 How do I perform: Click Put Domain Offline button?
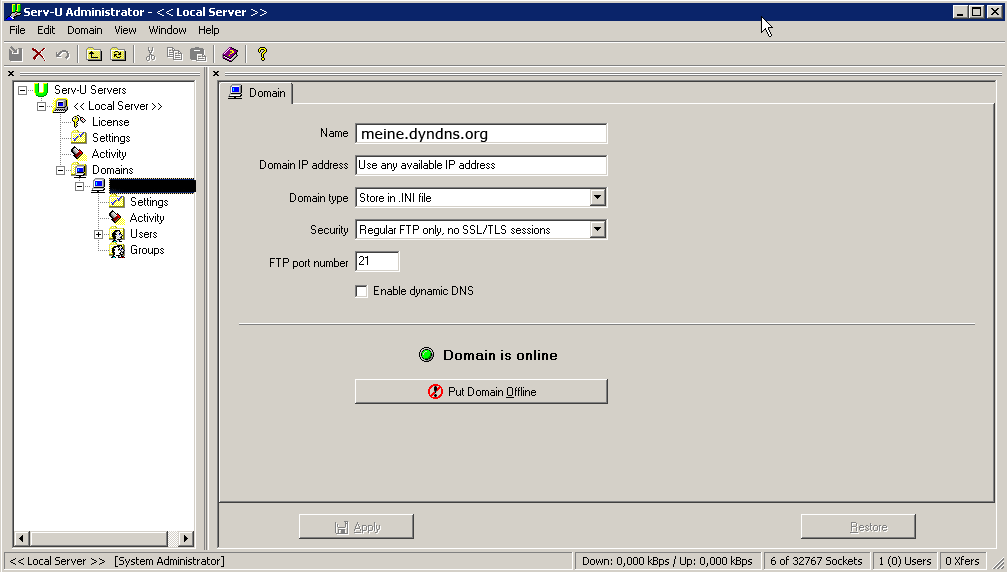click(x=481, y=392)
